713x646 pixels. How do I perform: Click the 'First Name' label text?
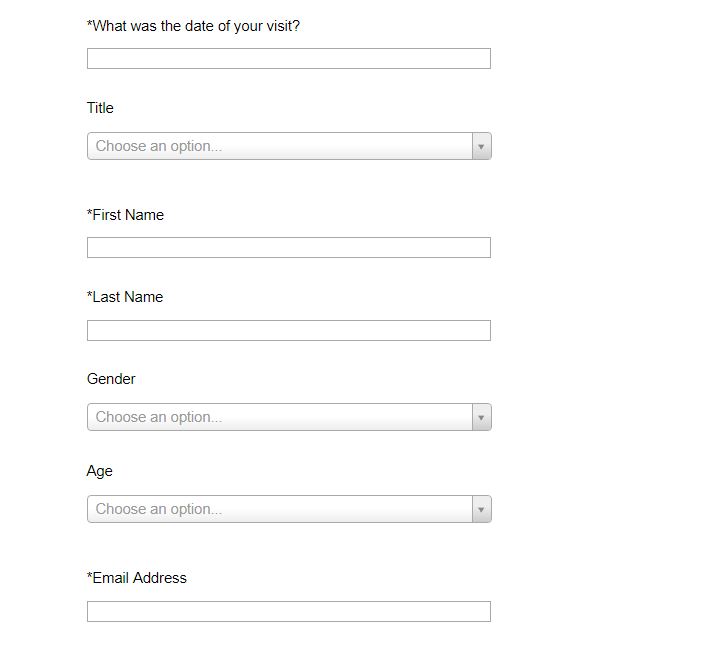[x=128, y=215]
